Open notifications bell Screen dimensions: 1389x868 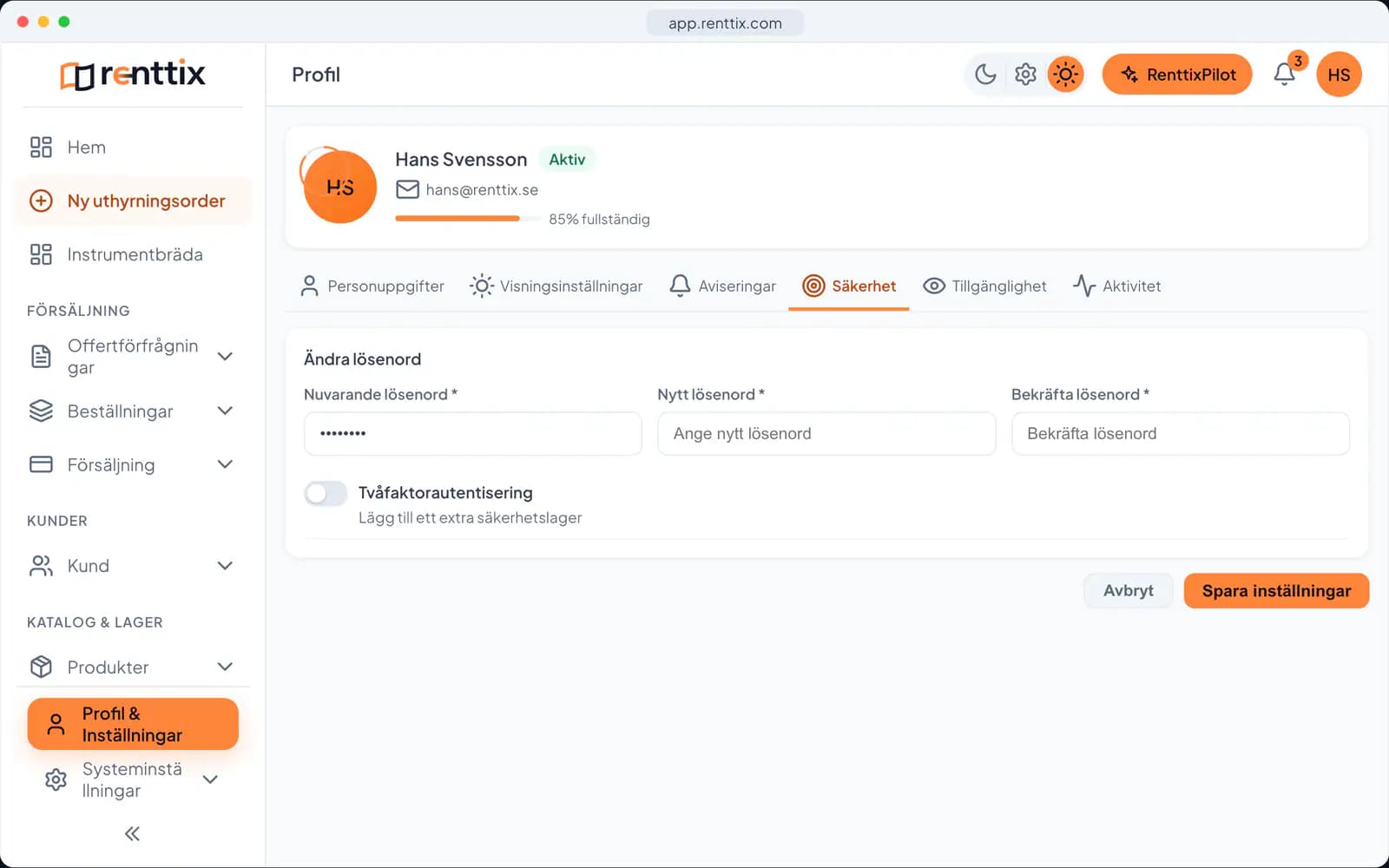click(x=1285, y=75)
